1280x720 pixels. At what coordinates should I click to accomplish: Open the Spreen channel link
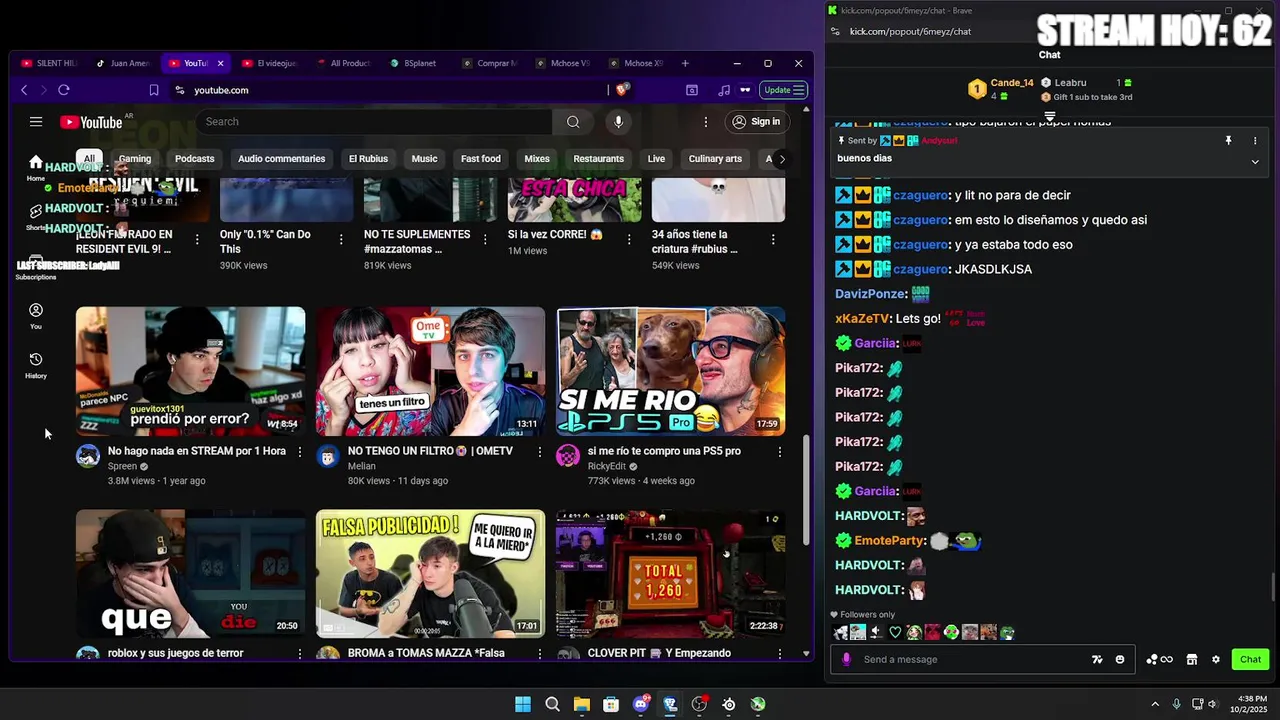(122, 467)
